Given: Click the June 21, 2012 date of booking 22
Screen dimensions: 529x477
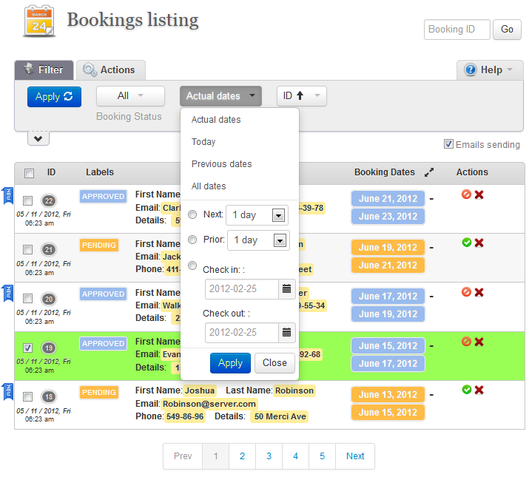Looking at the screenshot, I should tap(388, 199).
